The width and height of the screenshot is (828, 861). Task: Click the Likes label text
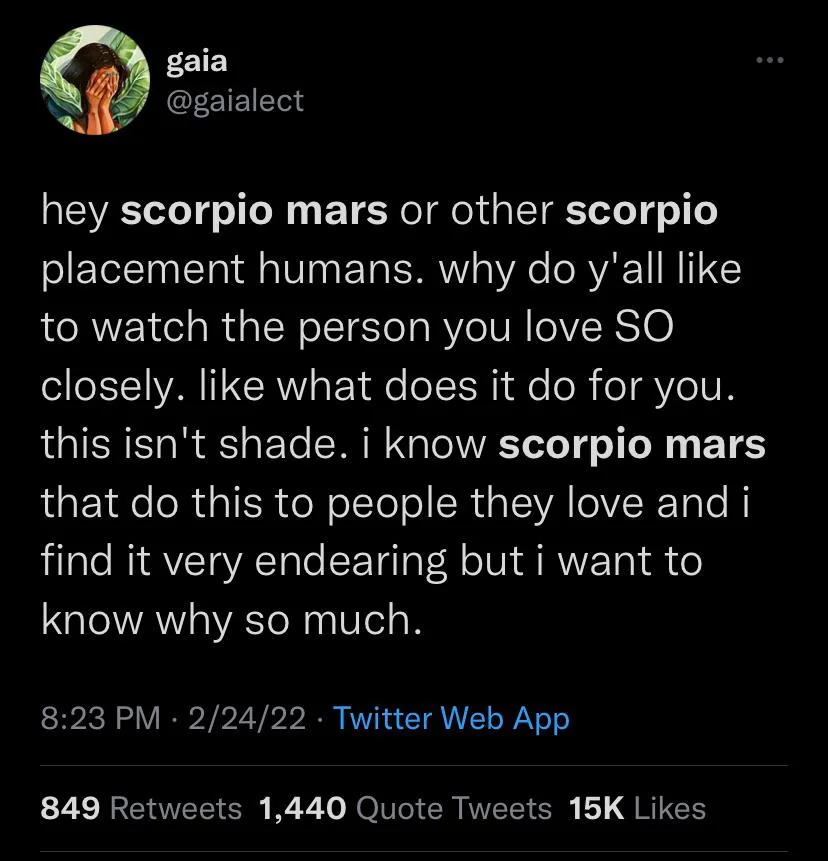(x=671, y=808)
